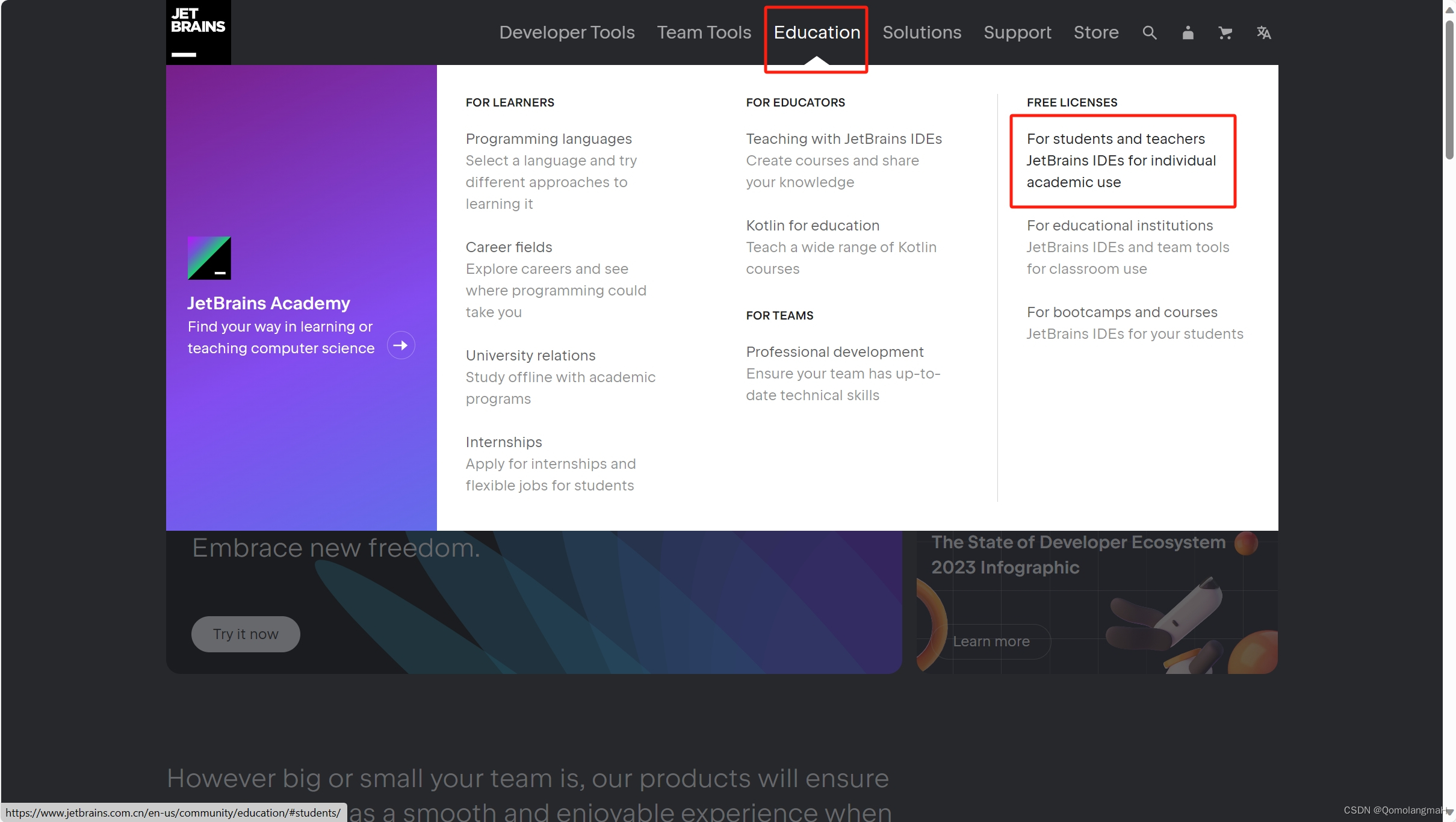This screenshot has height=822, width=1456.
Task: Open For students and teachers link
Action: click(1115, 139)
